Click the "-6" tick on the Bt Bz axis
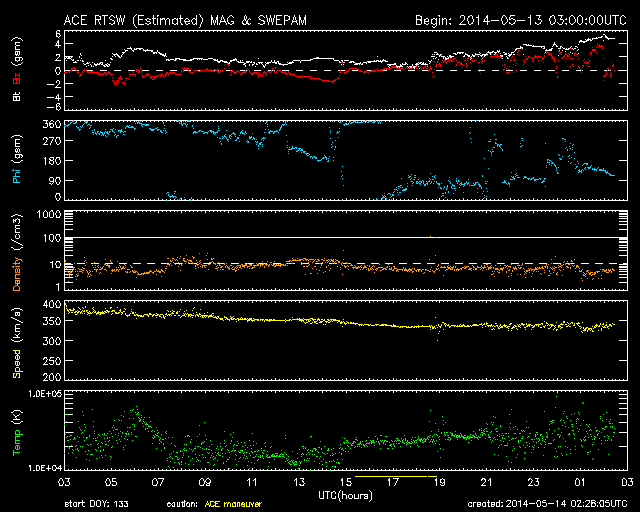 [54, 107]
